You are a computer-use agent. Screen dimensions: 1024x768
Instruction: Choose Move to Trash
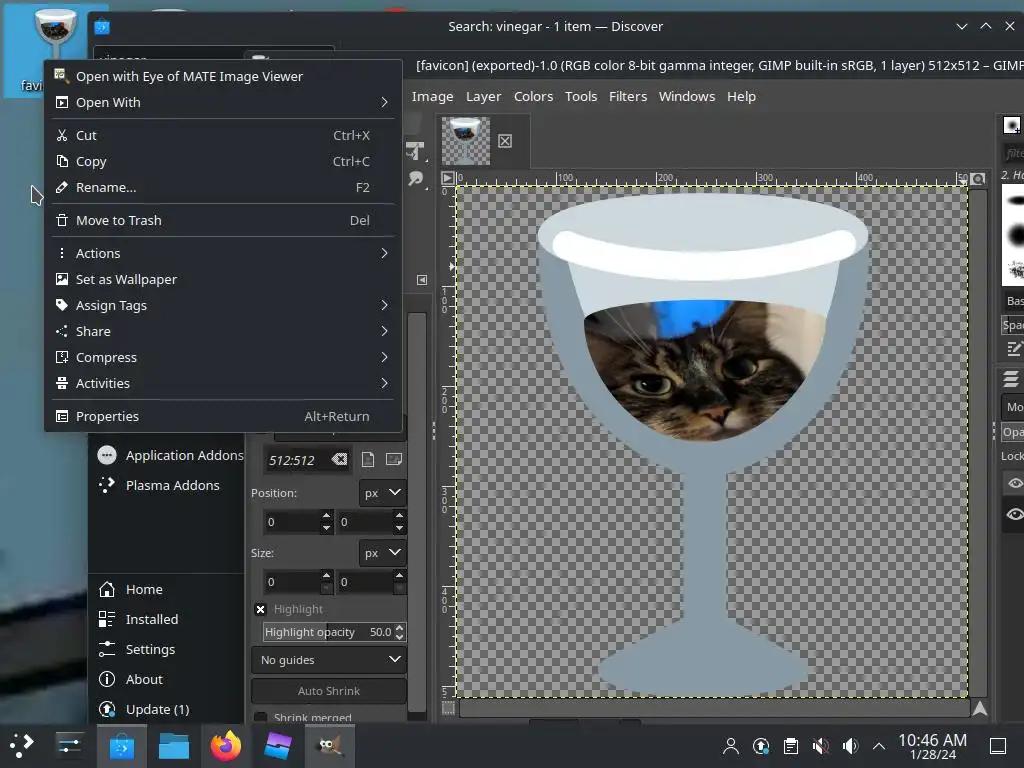click(223, 221)
